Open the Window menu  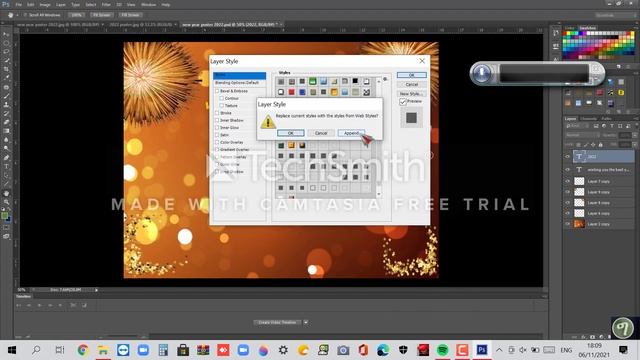click(x=149, y=4)
